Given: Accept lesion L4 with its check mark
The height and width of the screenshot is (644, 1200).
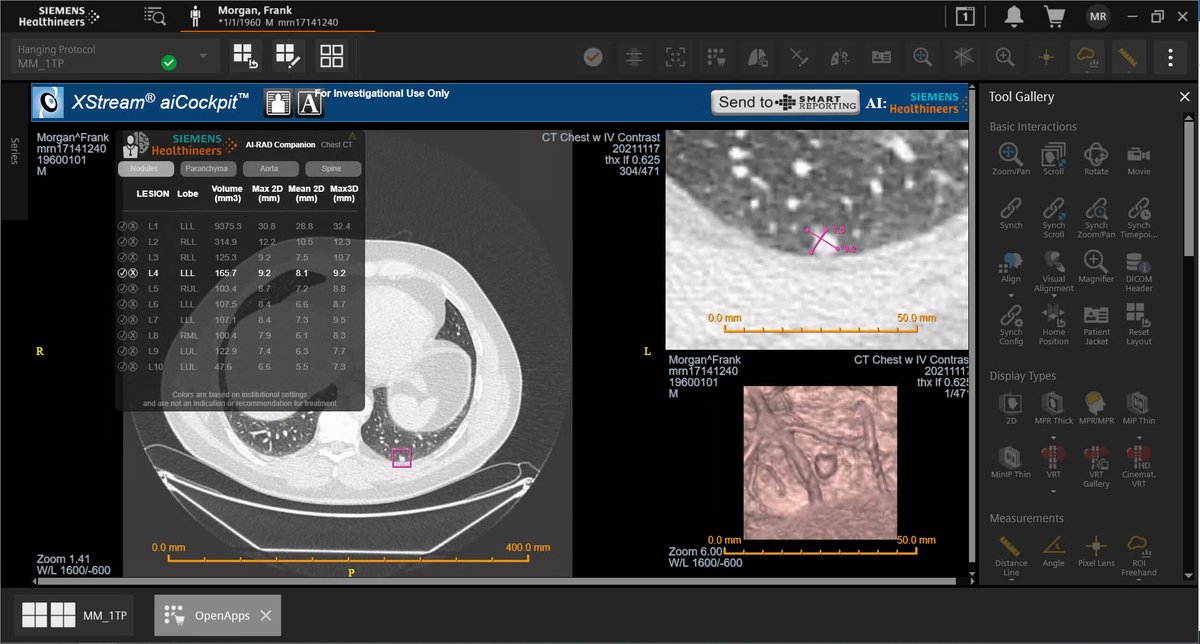Looking at the screenshot, I should pyautogui.click(x=122, y=272).
